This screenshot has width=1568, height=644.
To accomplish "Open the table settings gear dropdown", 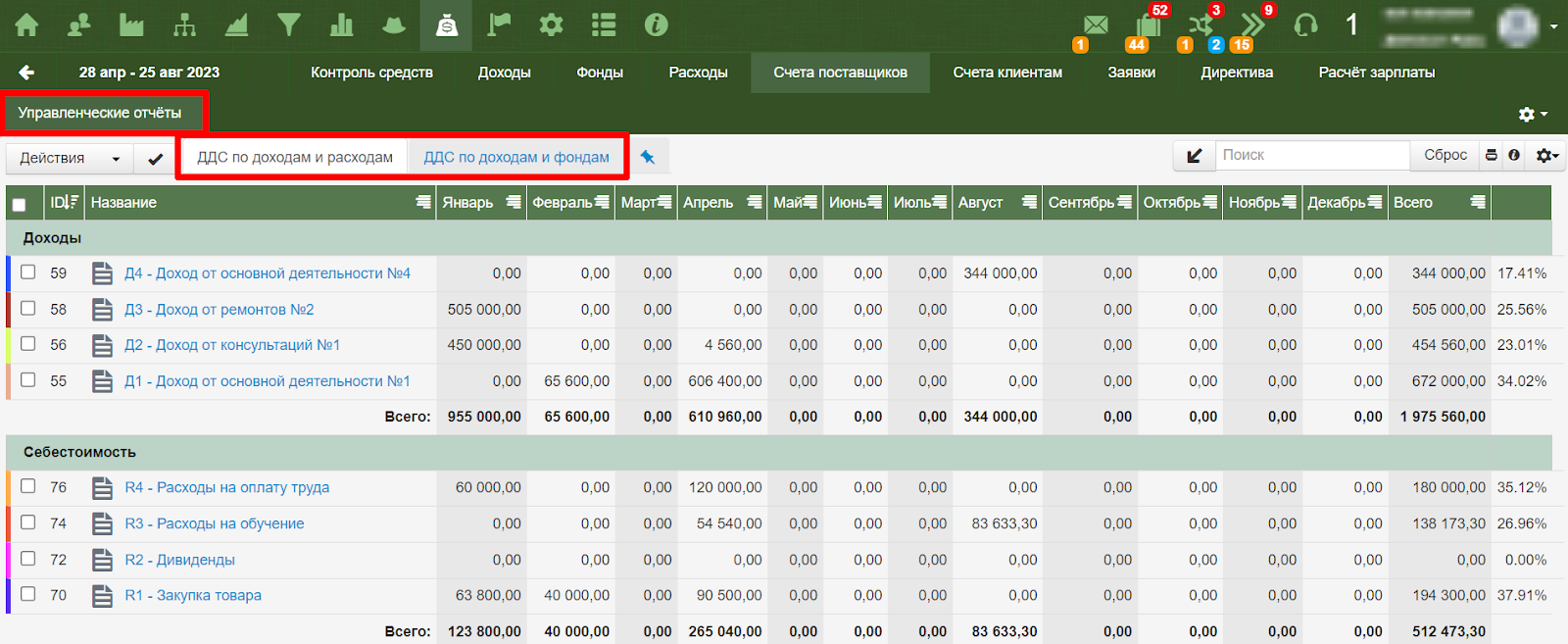I will (1547, 155).
